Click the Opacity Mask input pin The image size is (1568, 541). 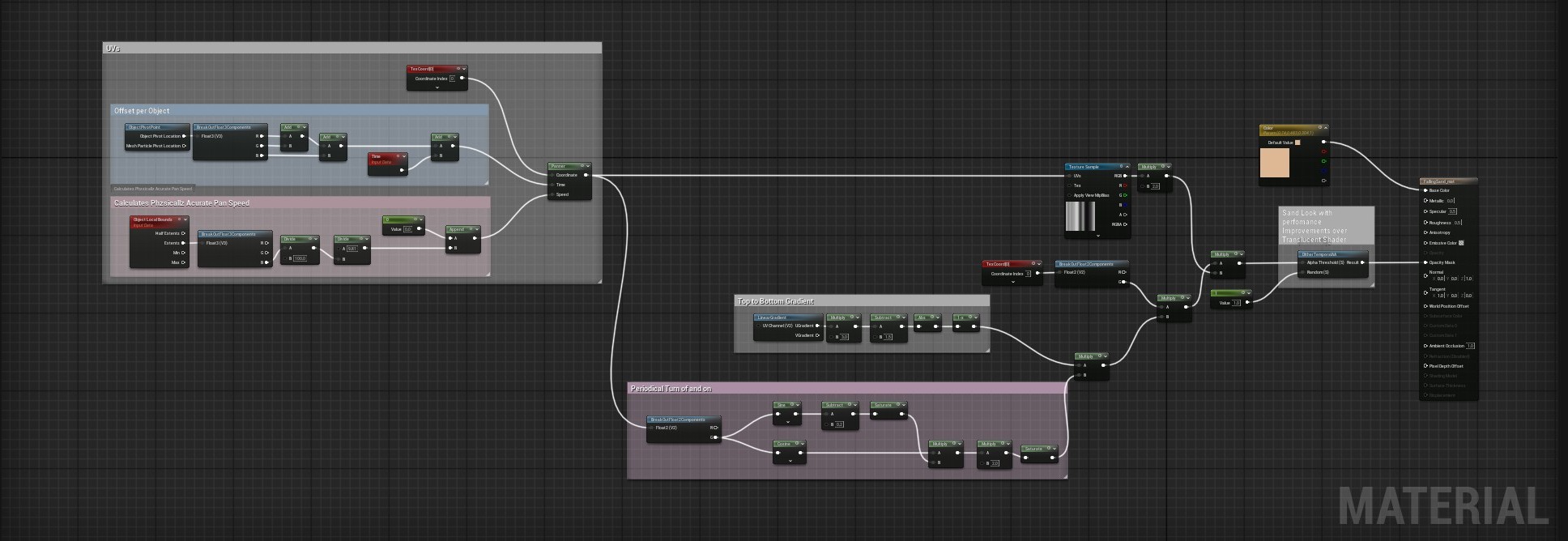point(1425,262)
